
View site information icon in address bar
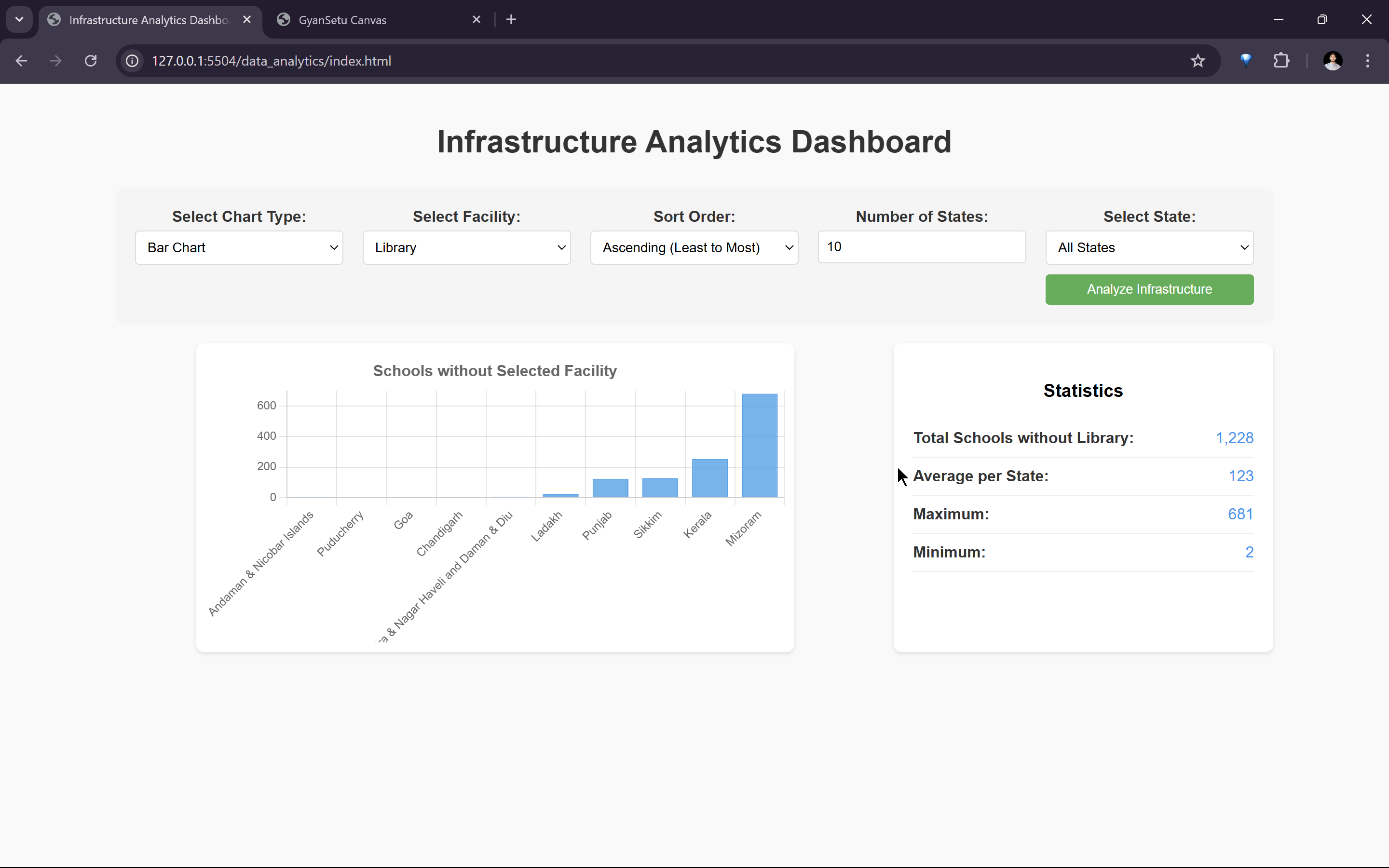coord(133,61)
